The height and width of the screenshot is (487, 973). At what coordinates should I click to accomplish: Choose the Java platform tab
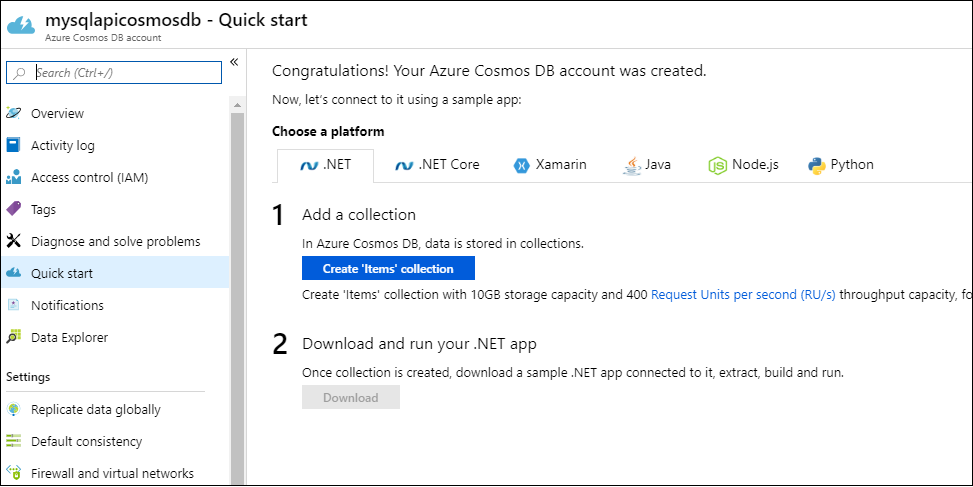[x=646, y=165]
